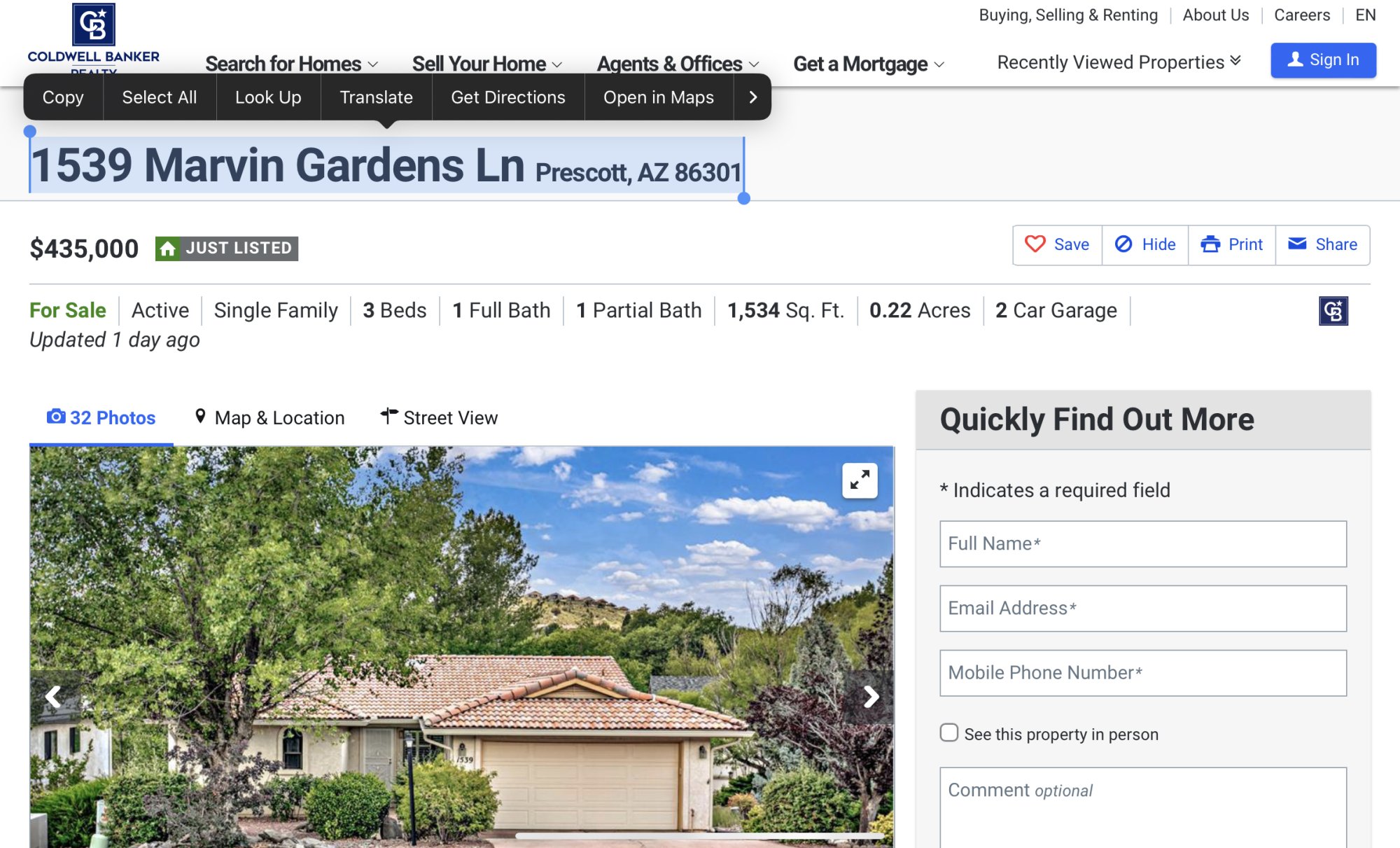
Task: Open Agents & Offices dropdown
Action: tap(678, 64)
